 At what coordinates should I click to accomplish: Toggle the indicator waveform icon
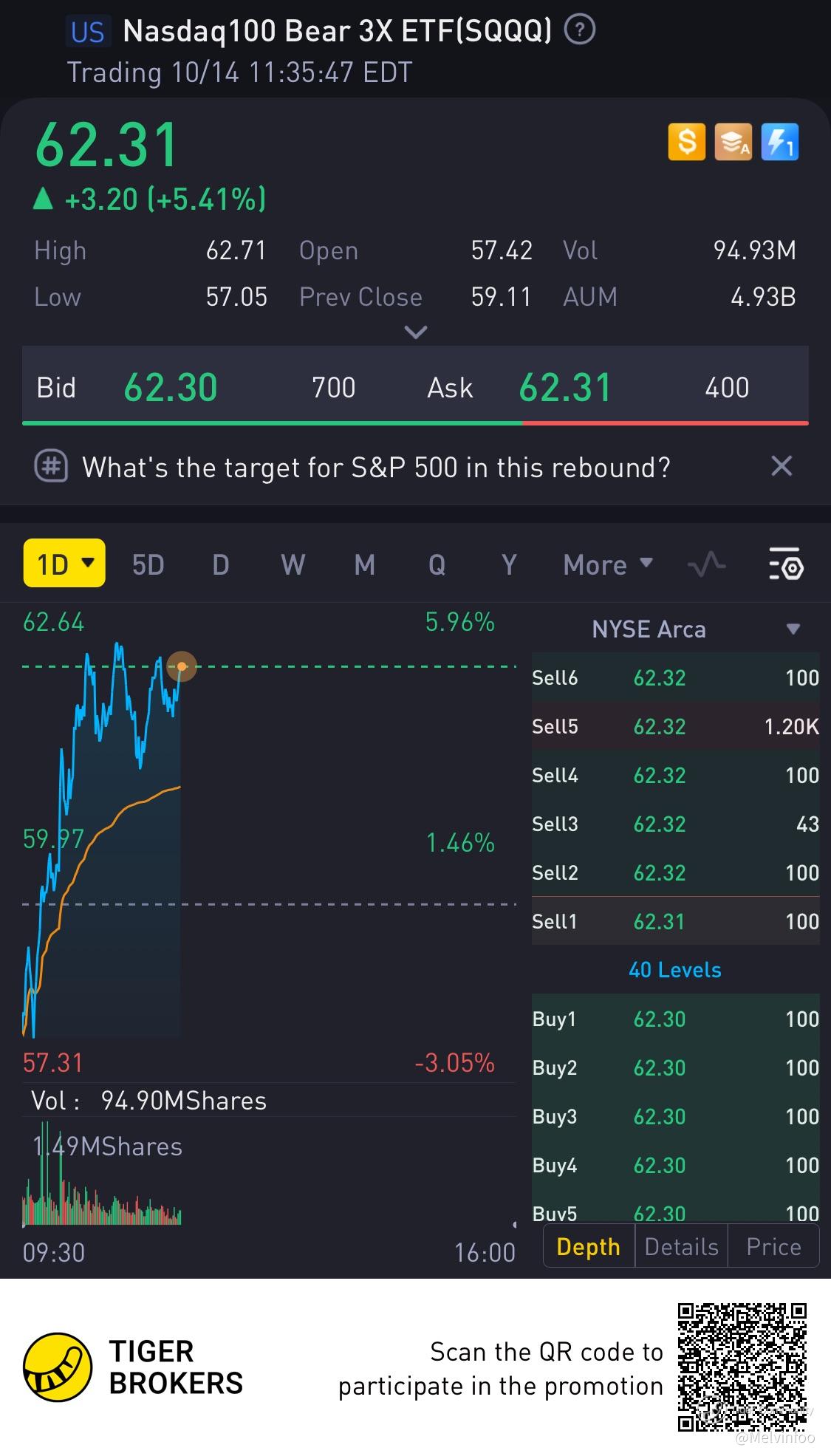[x=706, y=565]
